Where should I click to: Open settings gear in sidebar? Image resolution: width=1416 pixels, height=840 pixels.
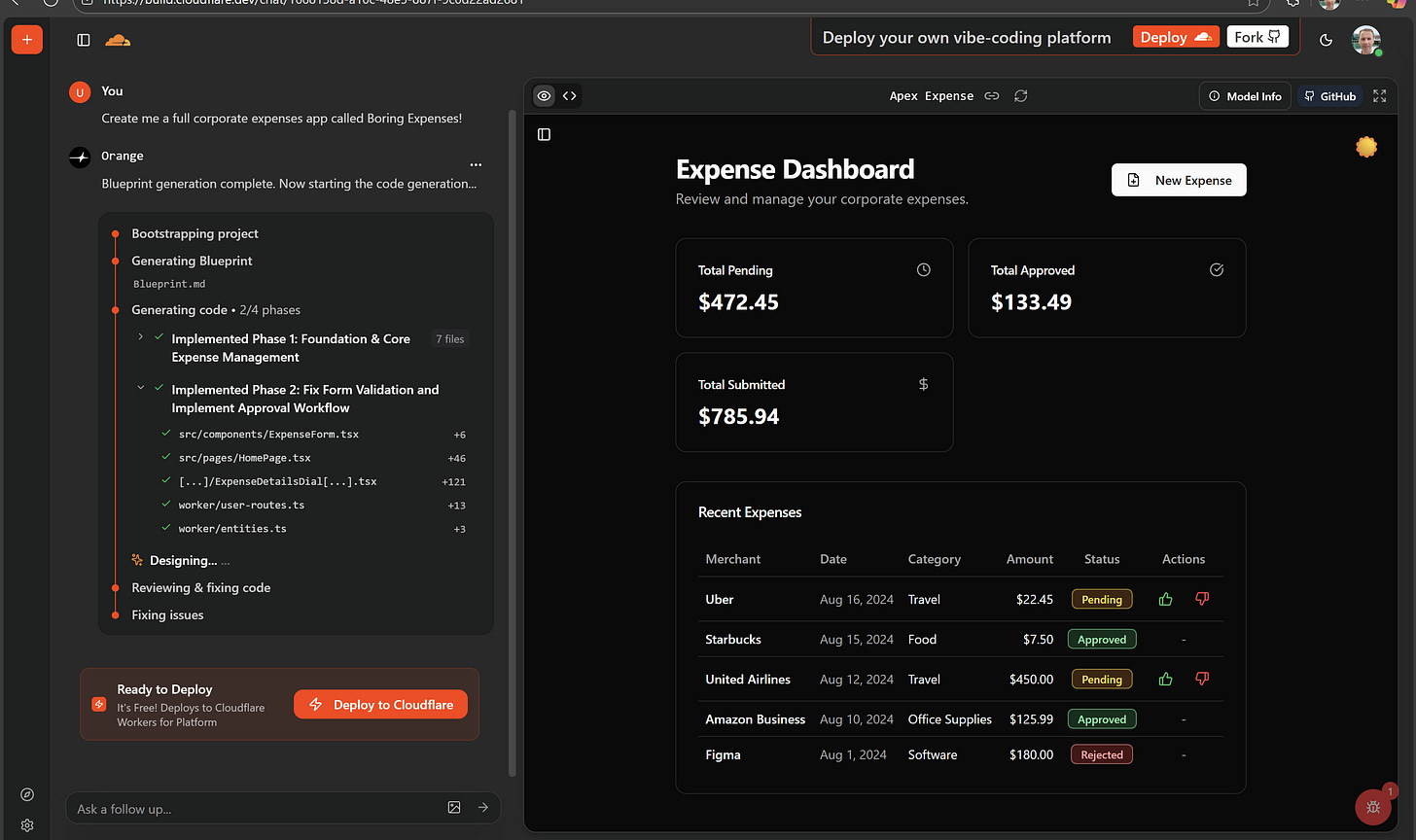pyautogui.click(x=27, y=825)
